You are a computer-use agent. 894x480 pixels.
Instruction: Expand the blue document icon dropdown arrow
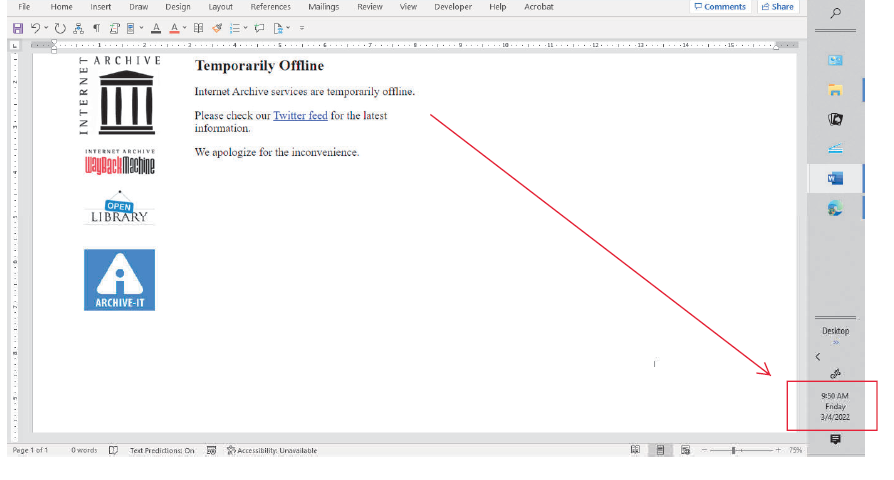[141, 28]
